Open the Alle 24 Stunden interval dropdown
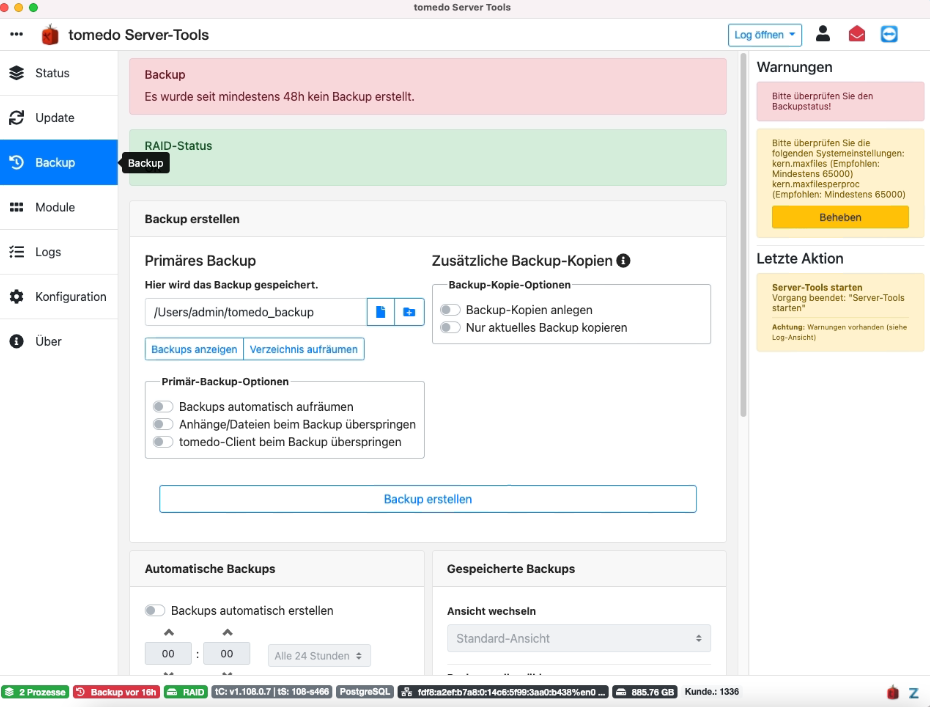The height and width of the screenshot is (707, 930). [x=319, y=656]
